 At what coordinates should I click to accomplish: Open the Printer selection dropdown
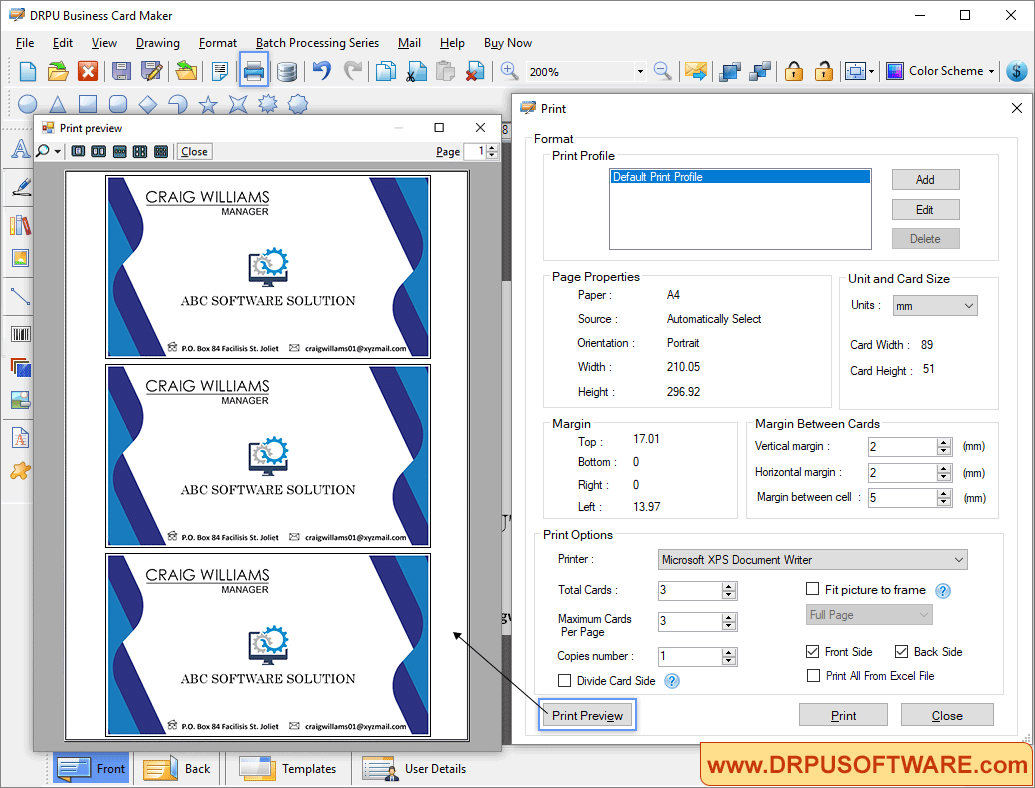point(813,560)
